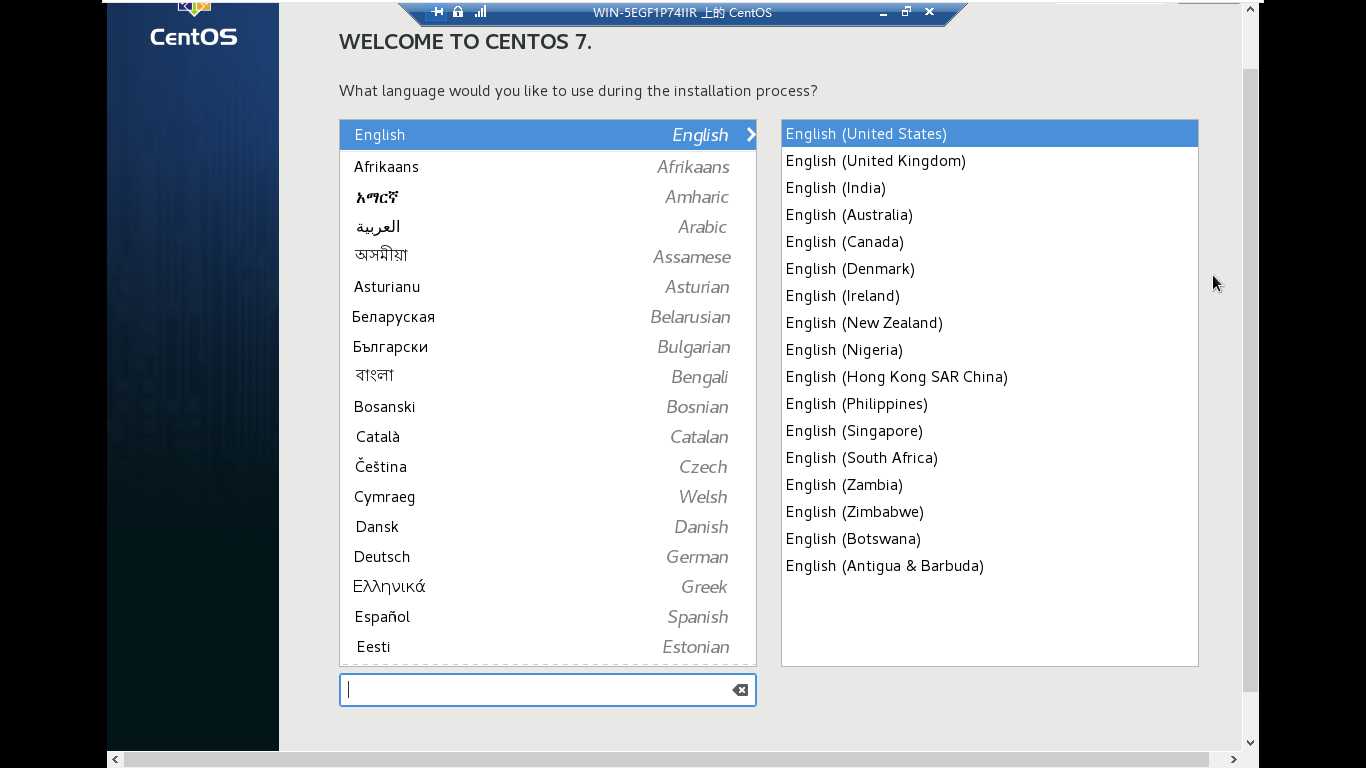Click the horizontal scroll right arrow
Screen dimensions: 1366x768
1233,760
